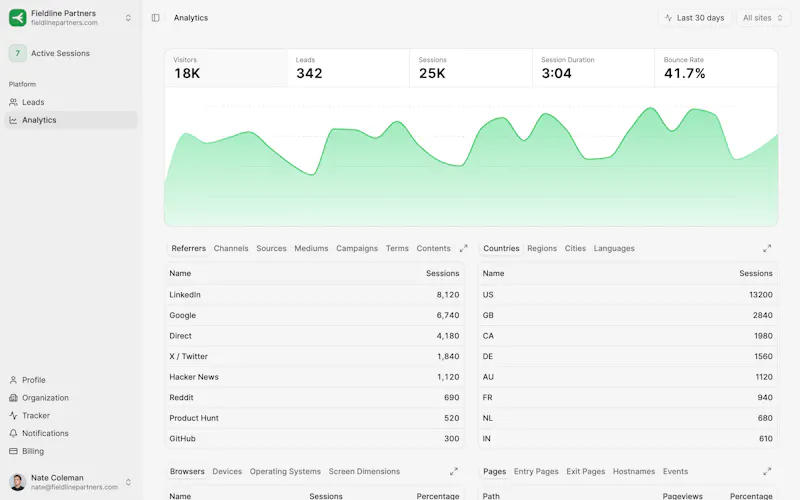Switch to the Events tab
This screenshot has width=800, height=500.
[x=675, y=471]
